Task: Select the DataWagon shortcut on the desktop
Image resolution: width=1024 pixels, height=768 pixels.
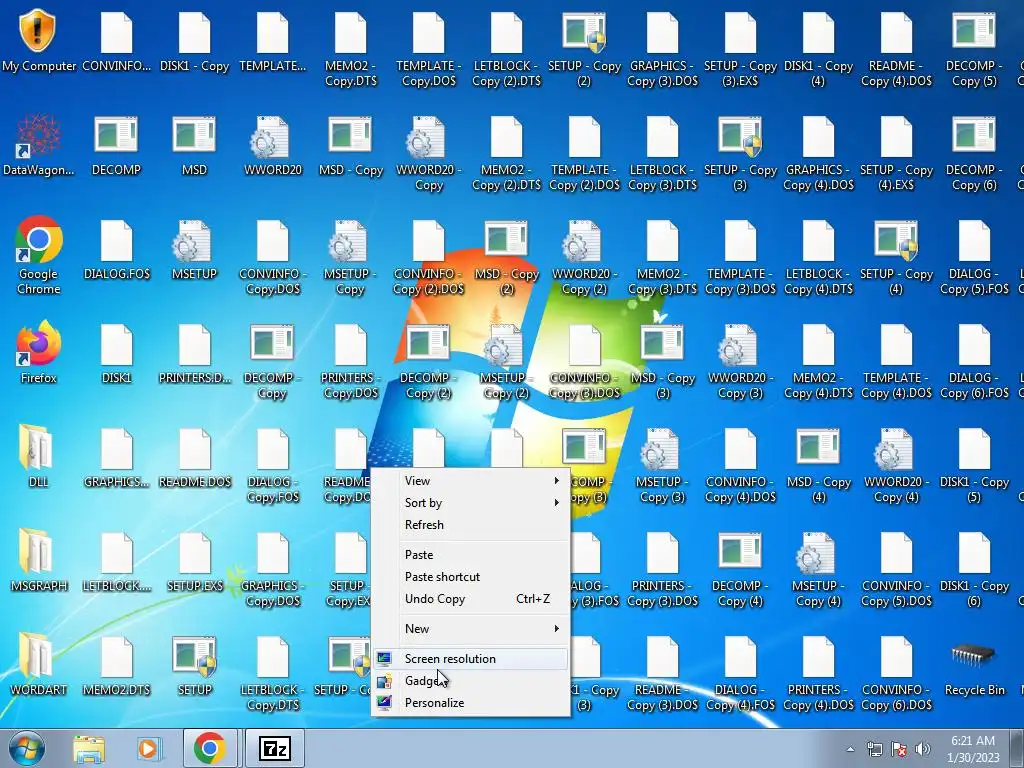Action: click(x=39, y=145)
